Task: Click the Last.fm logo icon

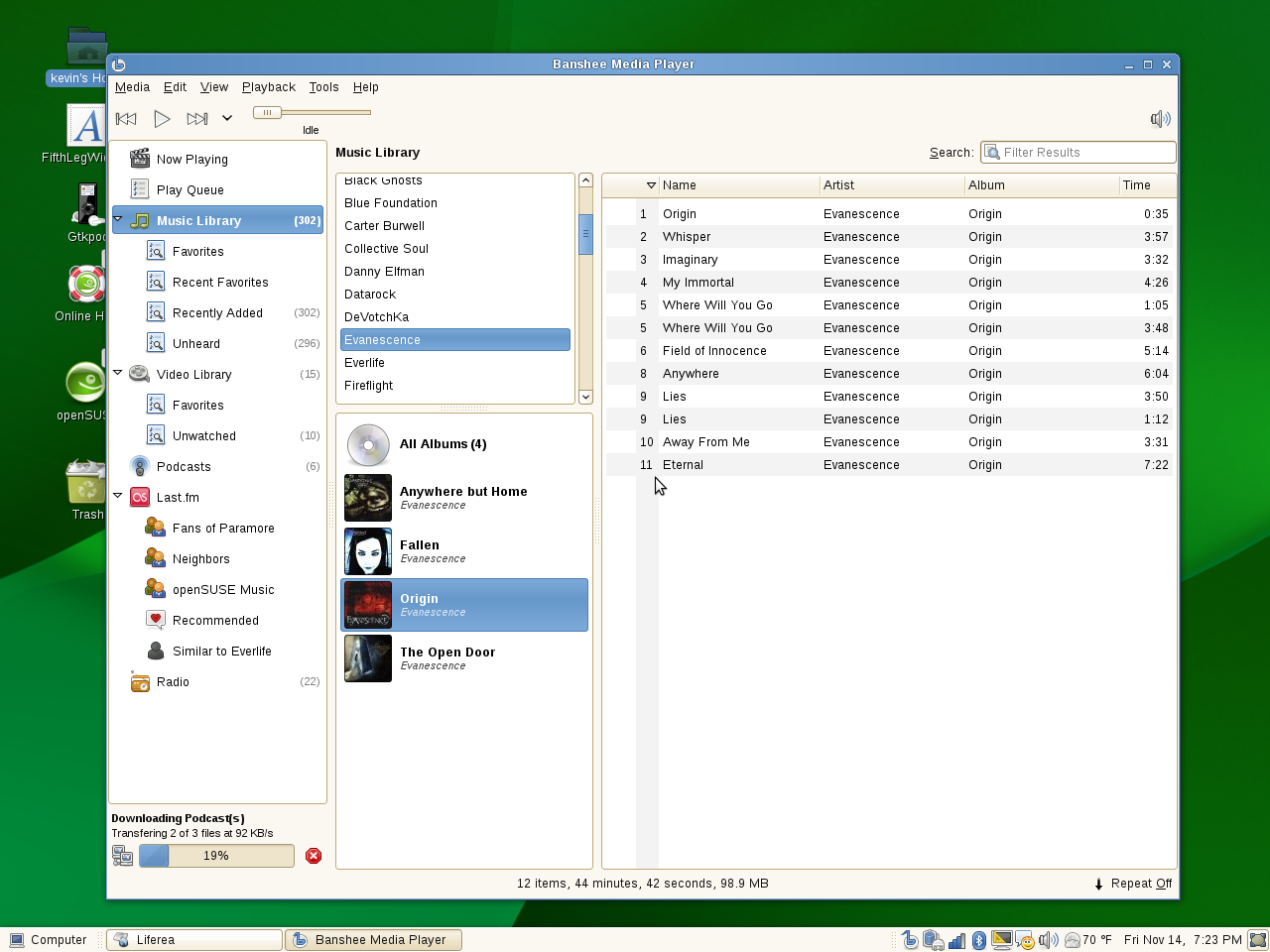Action: pos(140,497)
